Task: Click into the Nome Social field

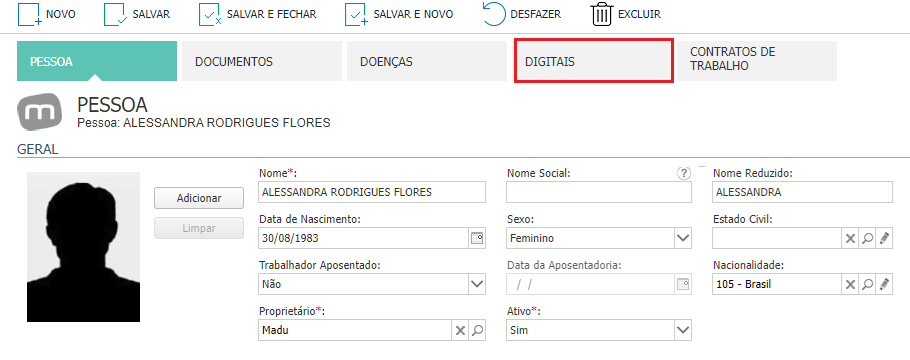Action: click(x=599, y=192)
